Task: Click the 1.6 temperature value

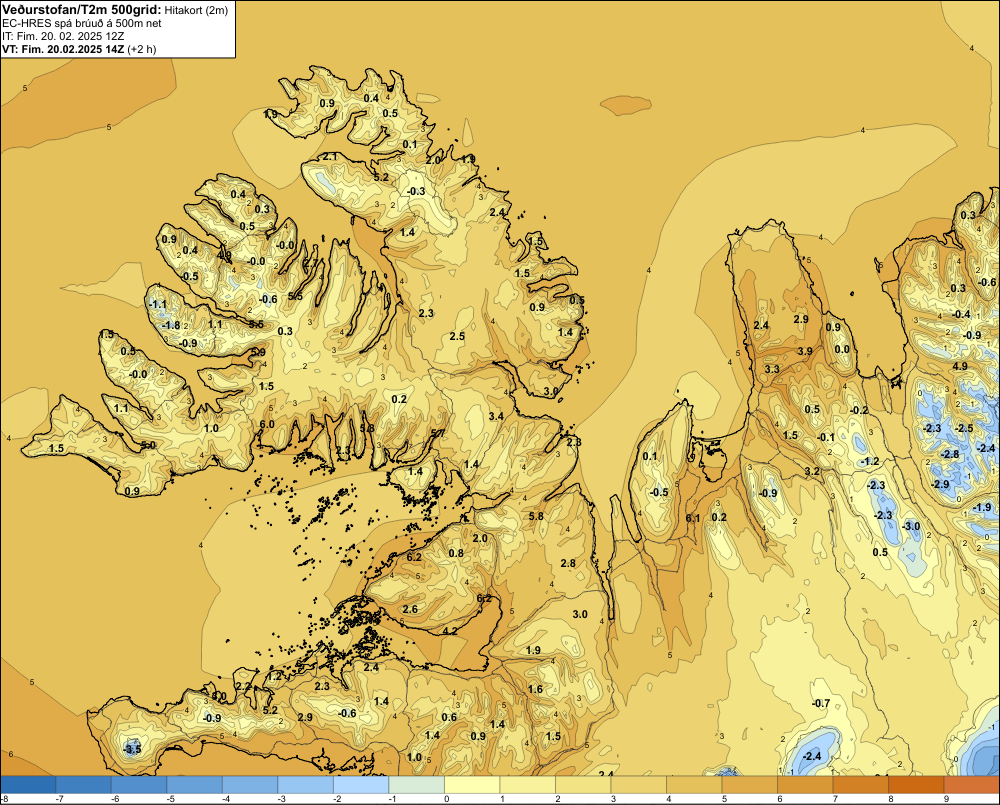Action: 535,689
